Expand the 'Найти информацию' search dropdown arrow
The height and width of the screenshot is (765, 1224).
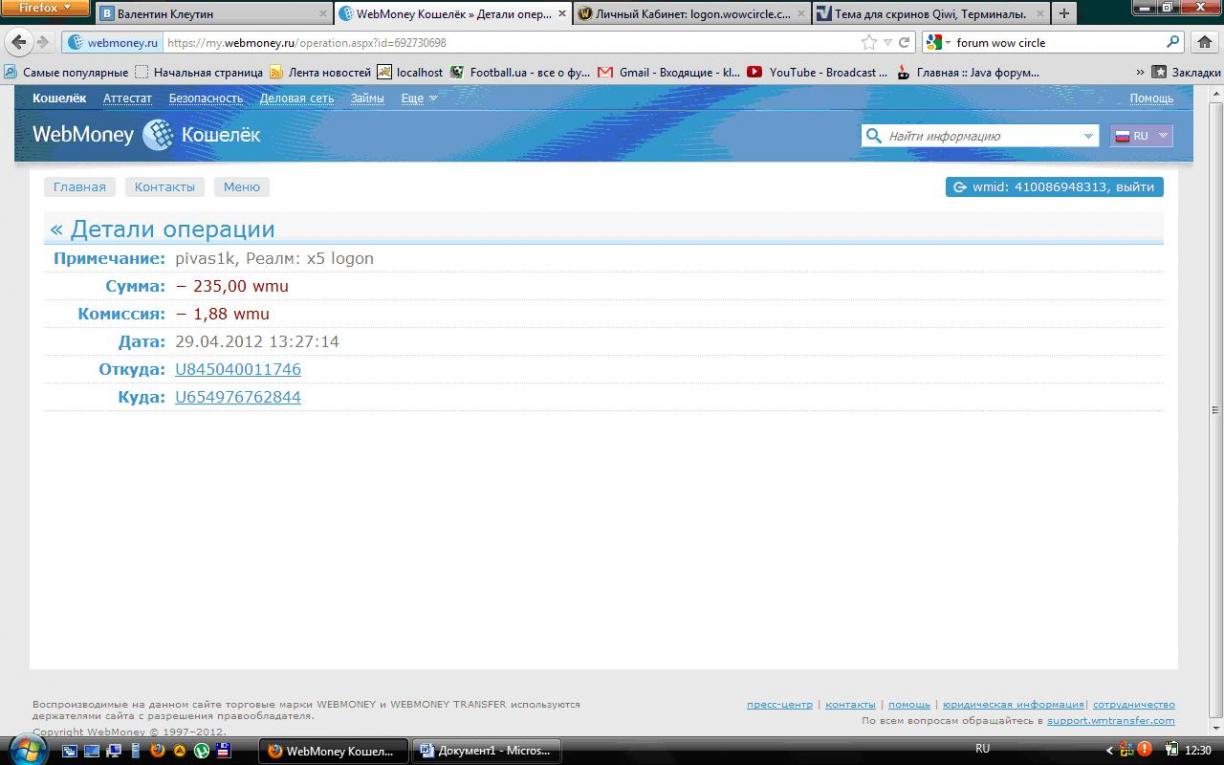(x=1088, y=136)
